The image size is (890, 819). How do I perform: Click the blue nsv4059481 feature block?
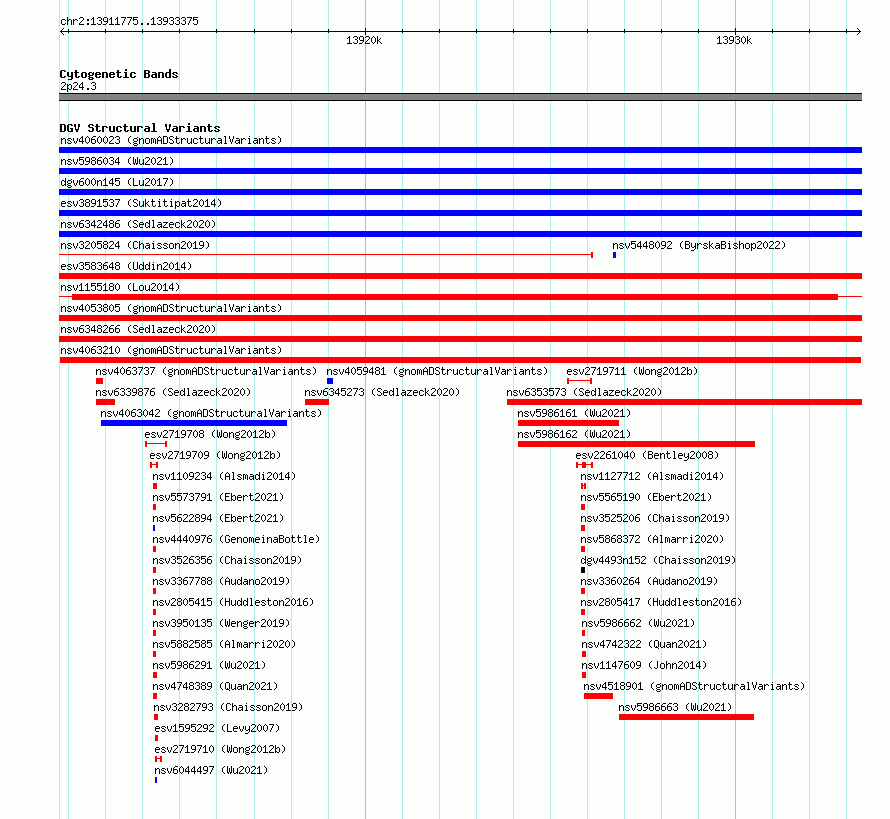(330, 381)
